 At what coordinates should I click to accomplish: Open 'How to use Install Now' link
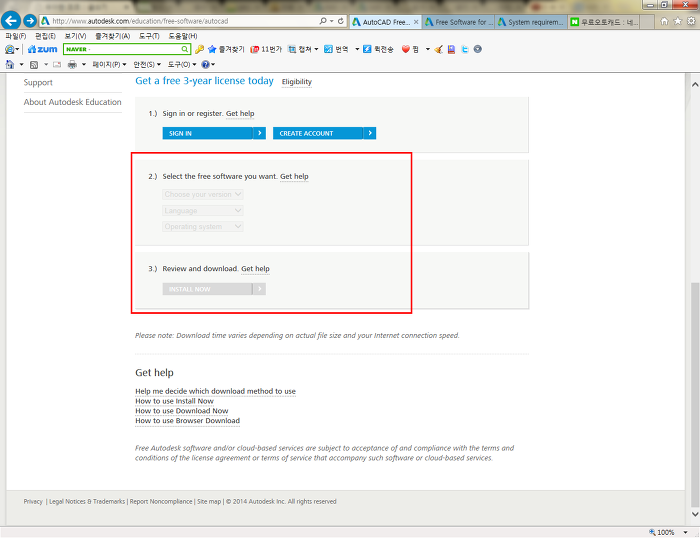tap(175, 401)
